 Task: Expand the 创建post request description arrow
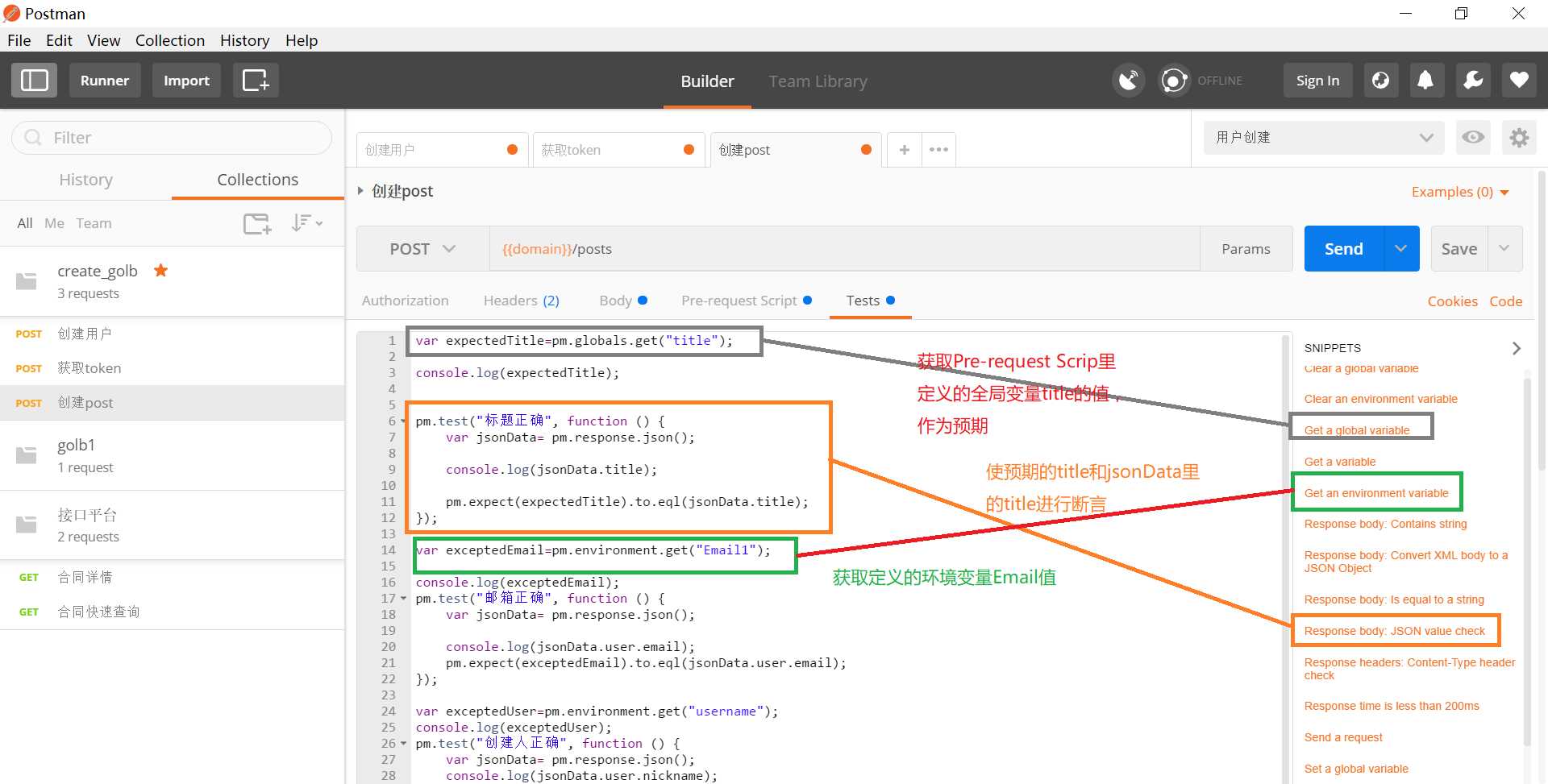pos(360,191)
